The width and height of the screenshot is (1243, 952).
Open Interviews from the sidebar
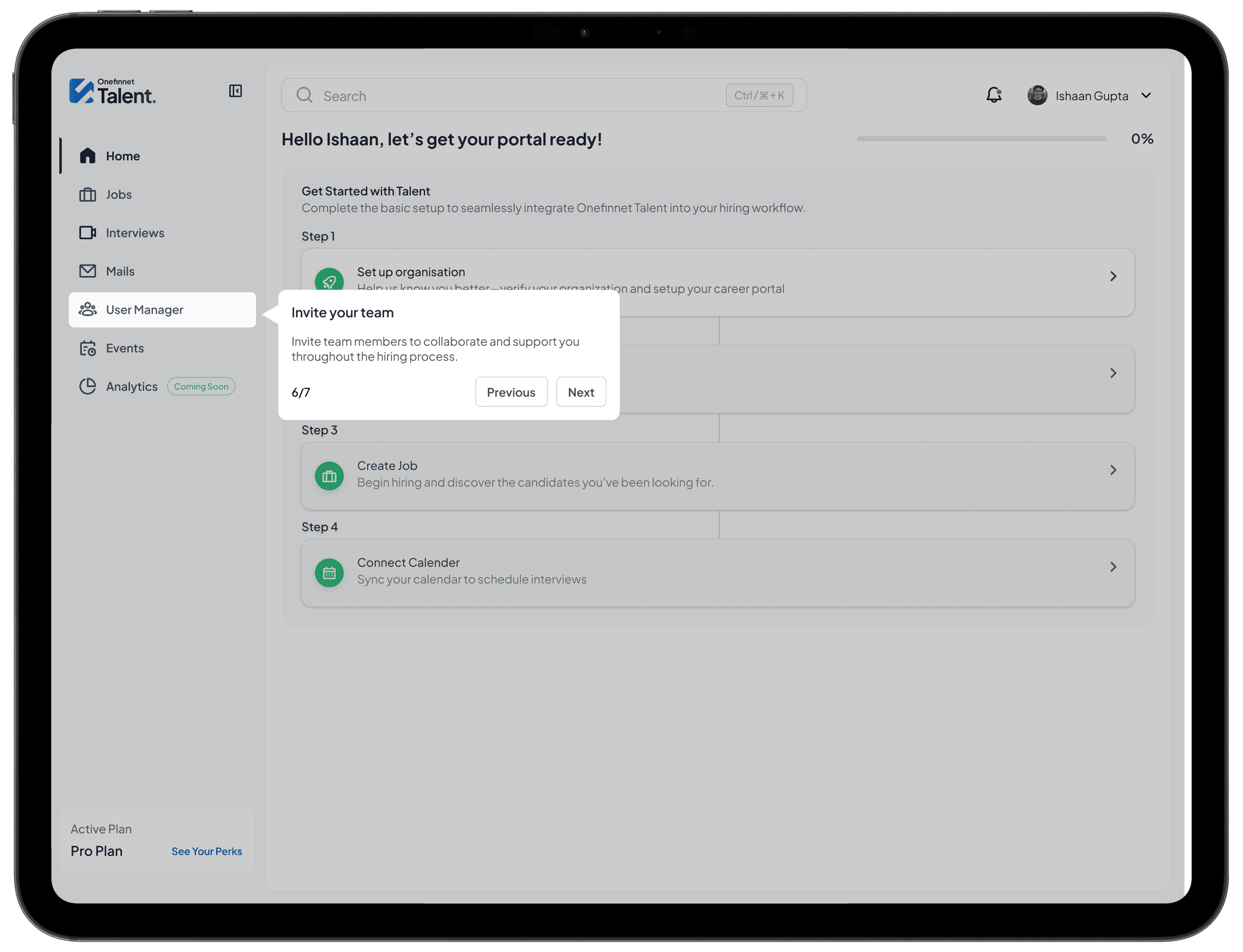click(134, 233)
